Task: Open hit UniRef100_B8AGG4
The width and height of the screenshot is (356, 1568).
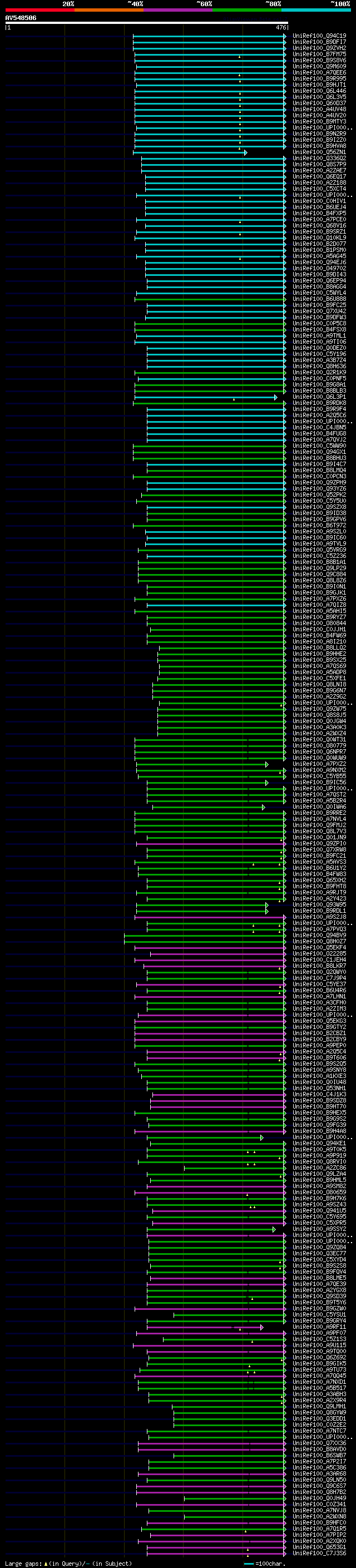Action: [319, 286]
